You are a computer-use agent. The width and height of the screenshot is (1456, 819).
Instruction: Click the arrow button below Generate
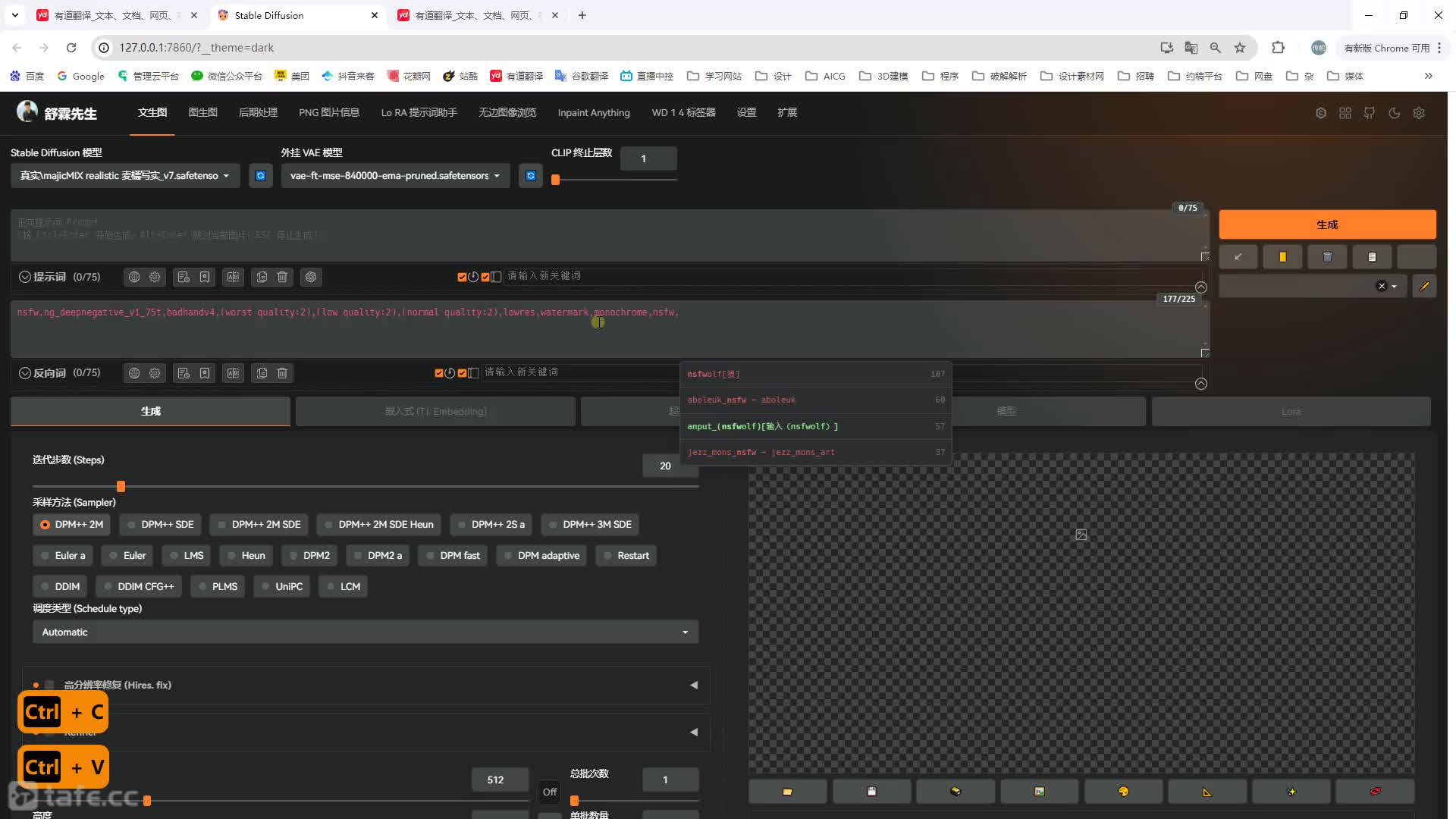pyautogui.click(x=1238, y=257)
